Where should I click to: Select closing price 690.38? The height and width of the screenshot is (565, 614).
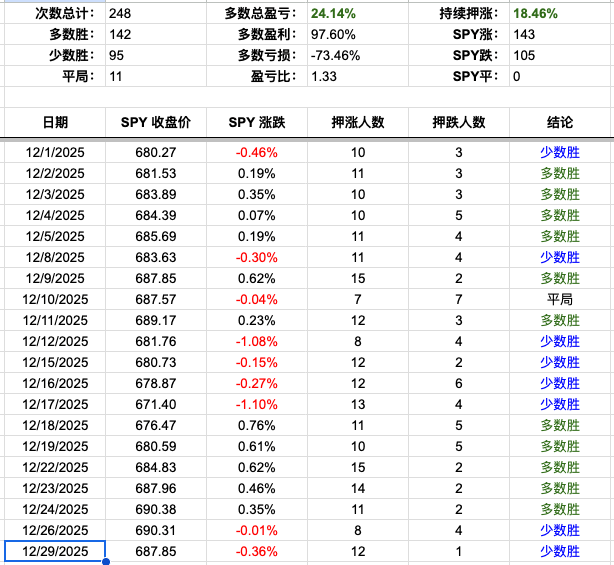point(156,509)
